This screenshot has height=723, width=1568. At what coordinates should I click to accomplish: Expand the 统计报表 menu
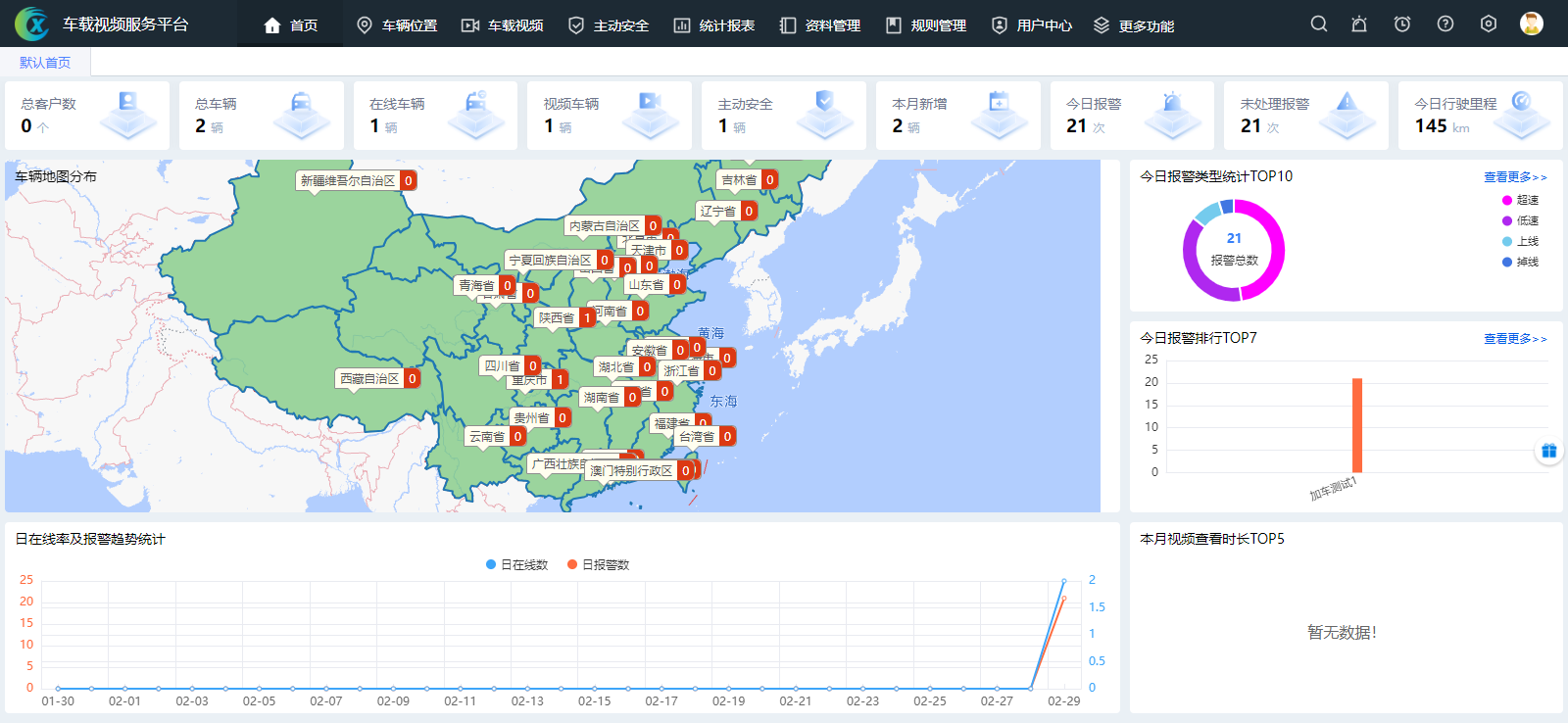[x=714, y=25]
